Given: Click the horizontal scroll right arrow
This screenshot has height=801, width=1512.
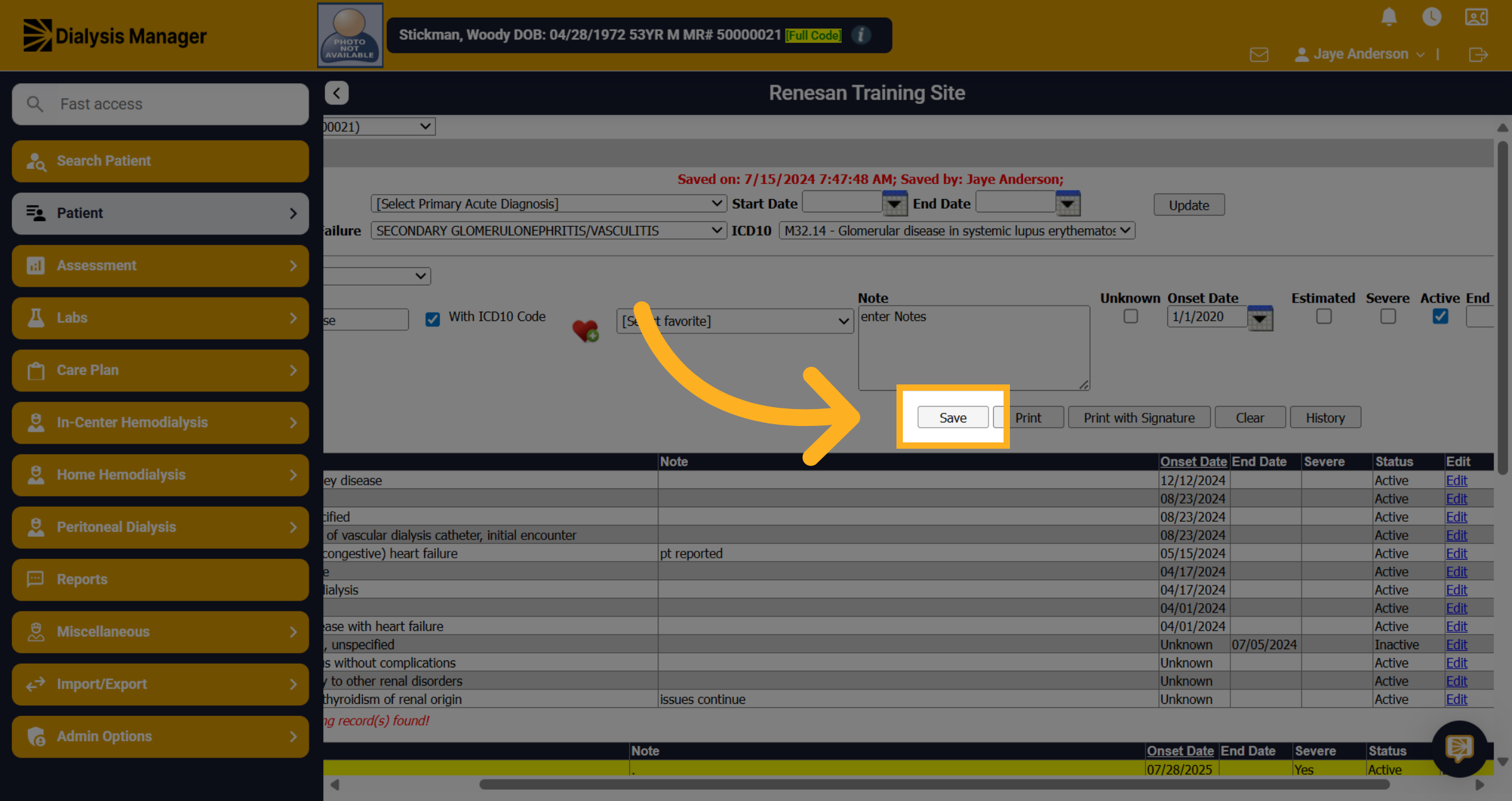Looking at the screenshot, I should [x=1479, y=785].
